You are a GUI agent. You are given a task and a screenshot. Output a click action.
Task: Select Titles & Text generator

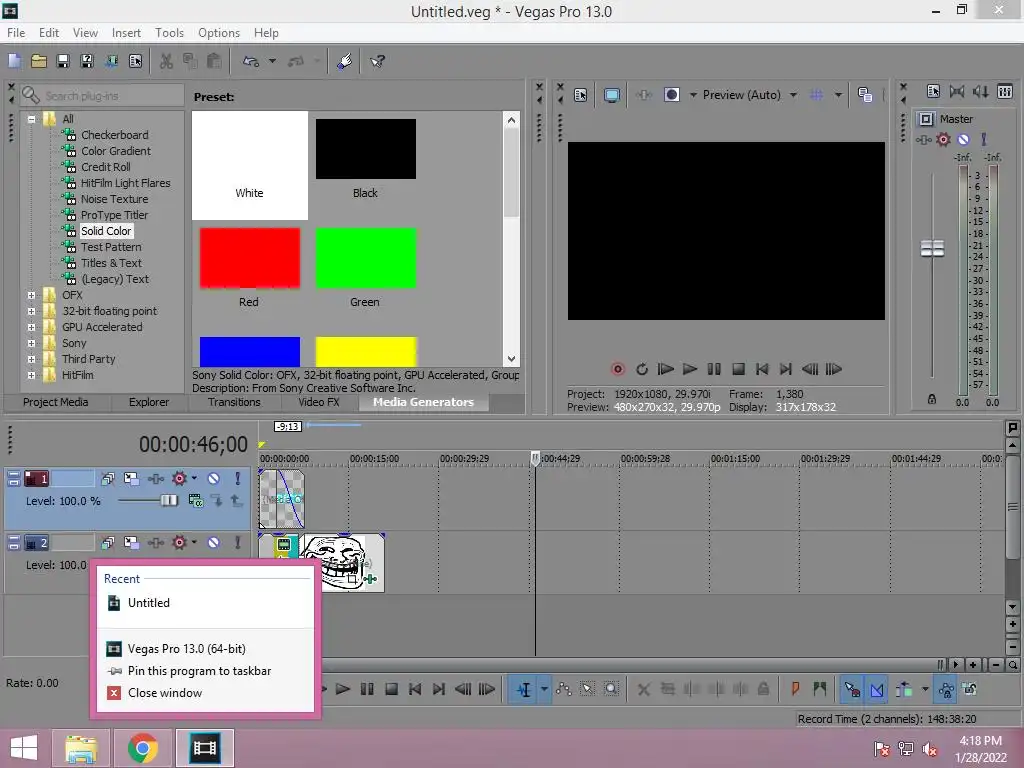pyautogui.click(x=111, y=263)
